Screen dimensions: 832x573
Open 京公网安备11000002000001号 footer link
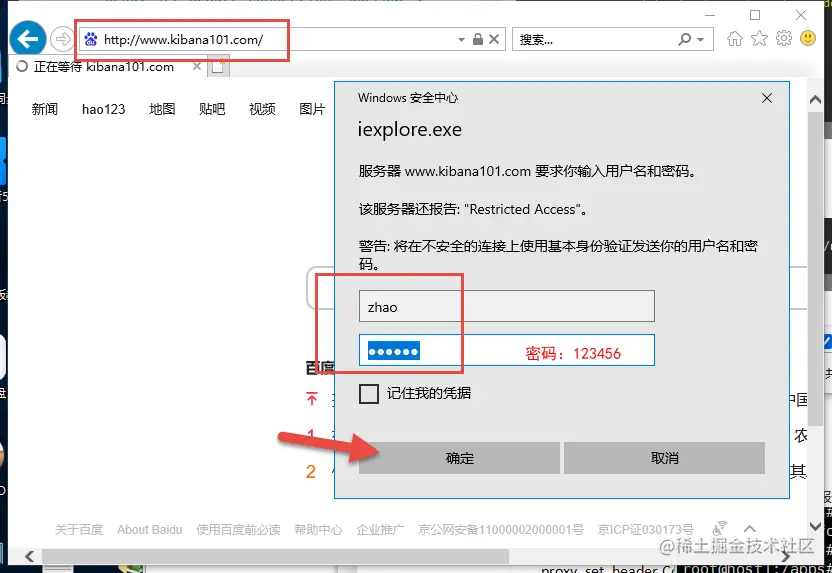[x=501, y=529]
